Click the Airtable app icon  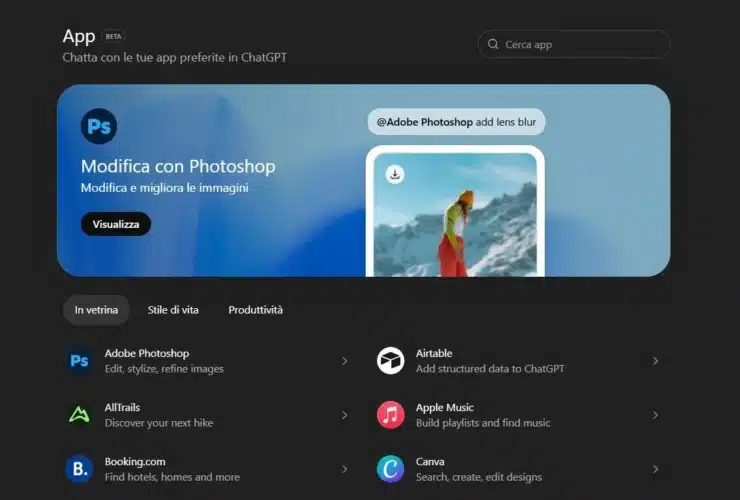[390, 361]
